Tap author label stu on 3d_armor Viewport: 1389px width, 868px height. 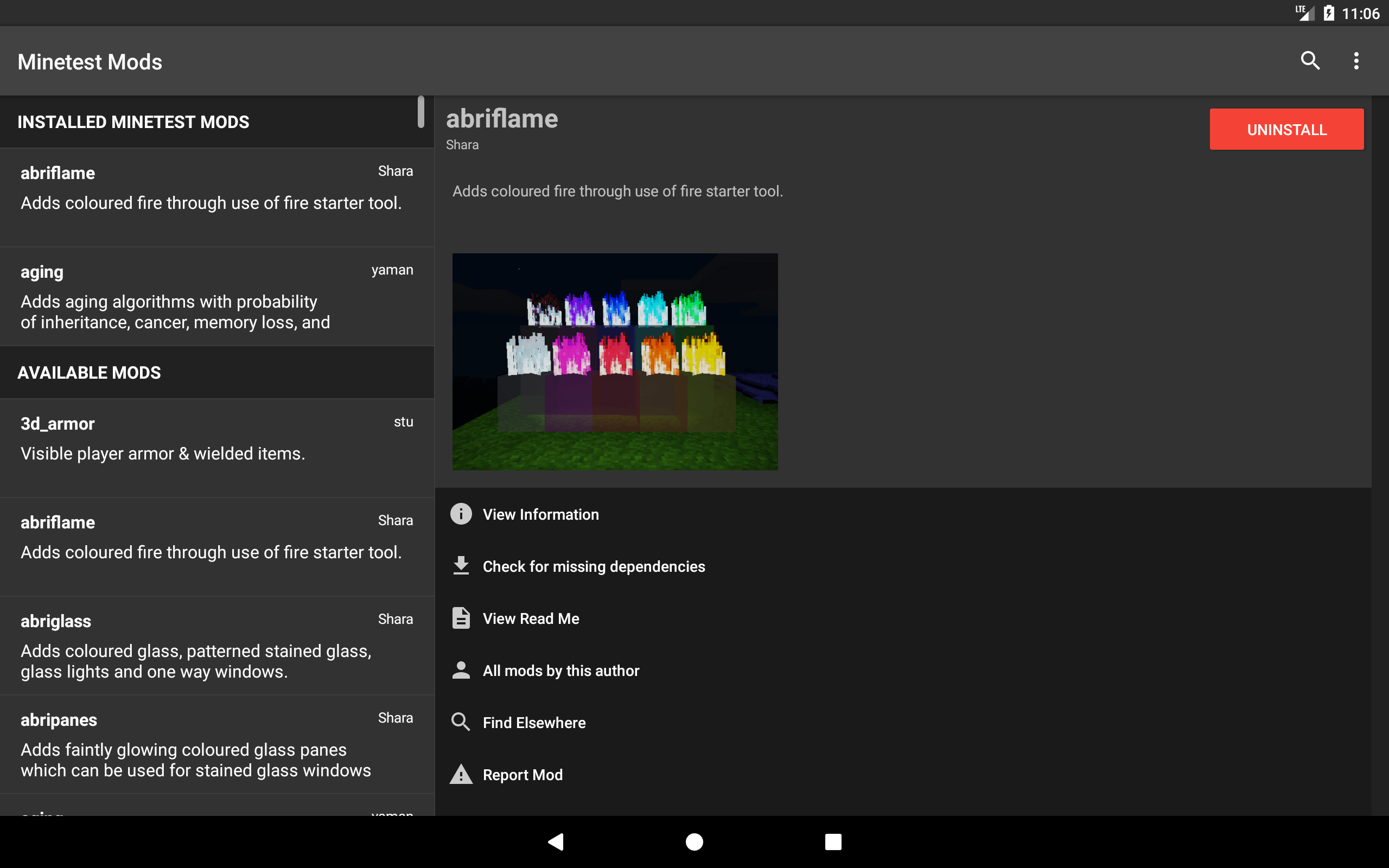click(x=404, y=422)
